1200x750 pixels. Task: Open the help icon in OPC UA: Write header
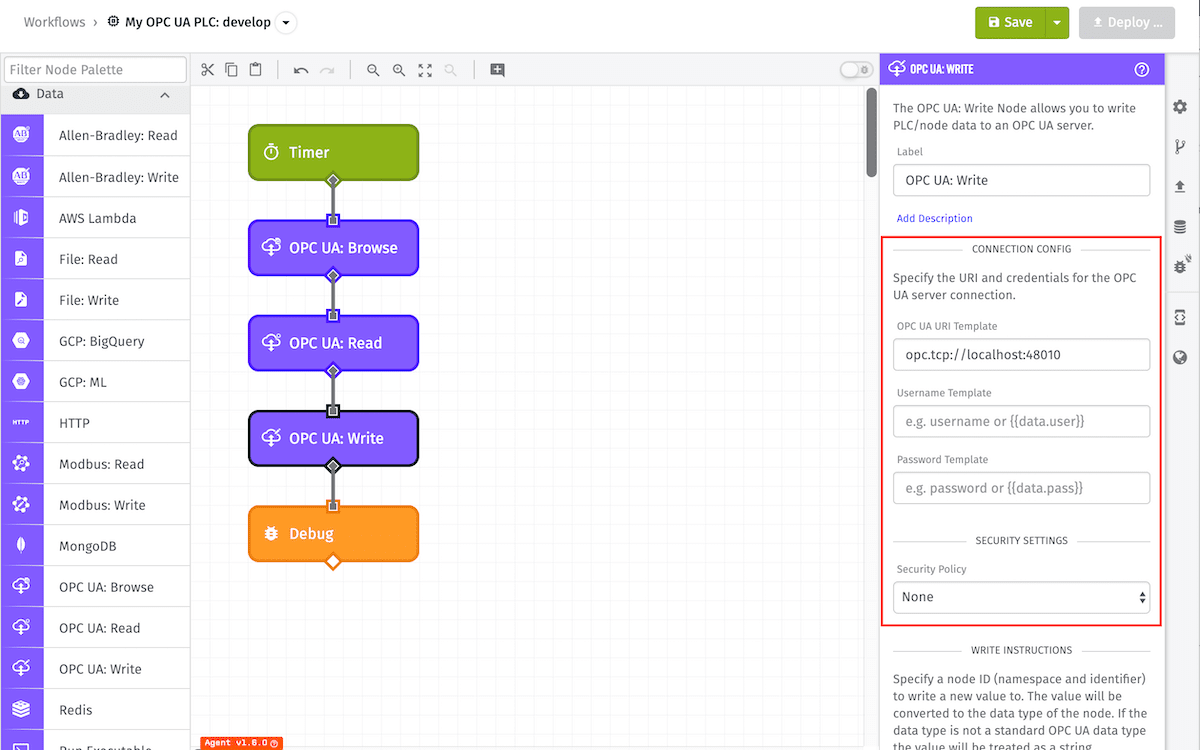click(1142, 70)
